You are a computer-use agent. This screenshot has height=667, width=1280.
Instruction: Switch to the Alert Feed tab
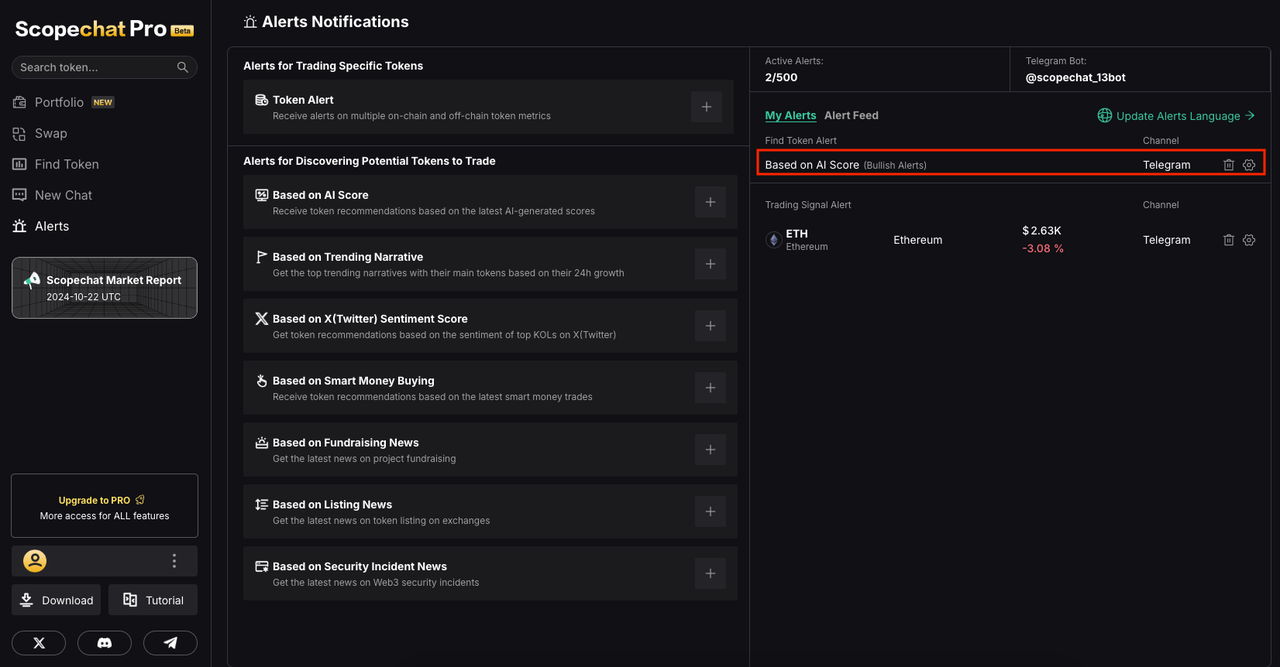851,115
